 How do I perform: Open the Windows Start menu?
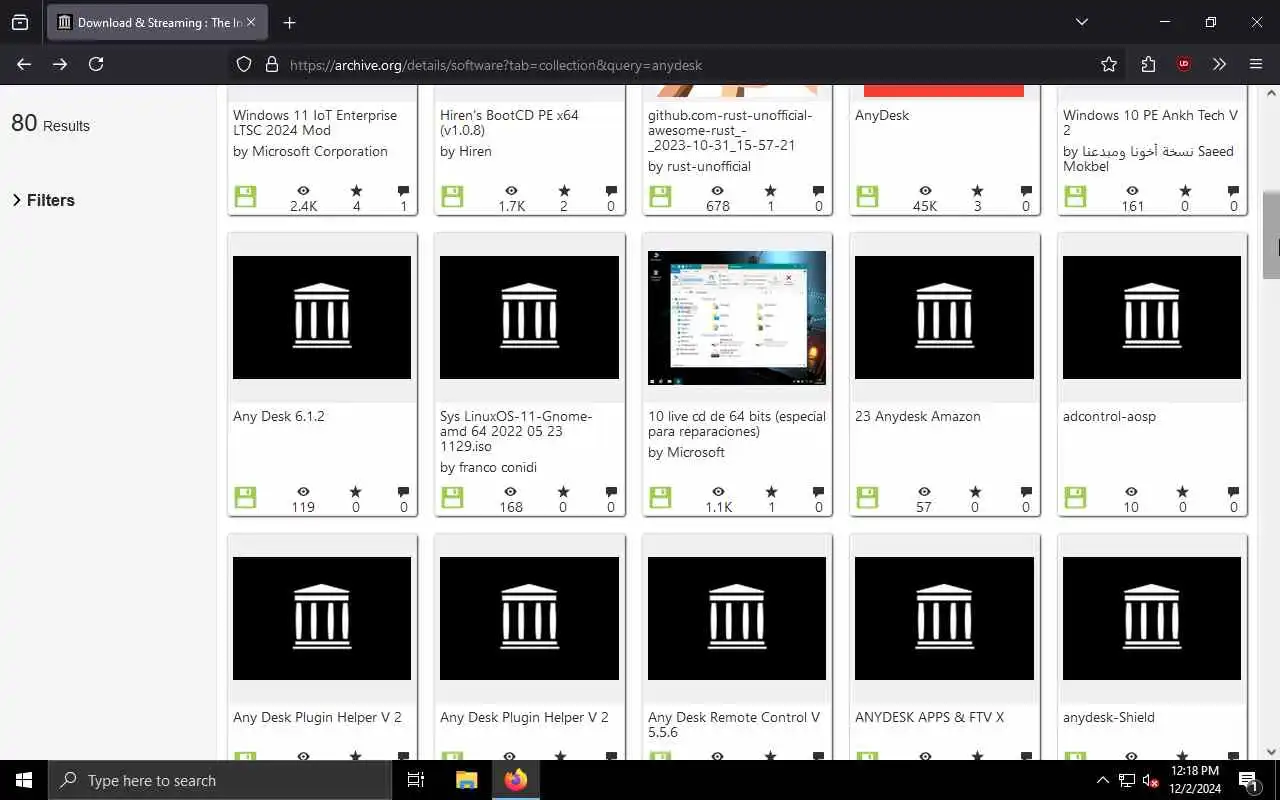coord(24,780)
